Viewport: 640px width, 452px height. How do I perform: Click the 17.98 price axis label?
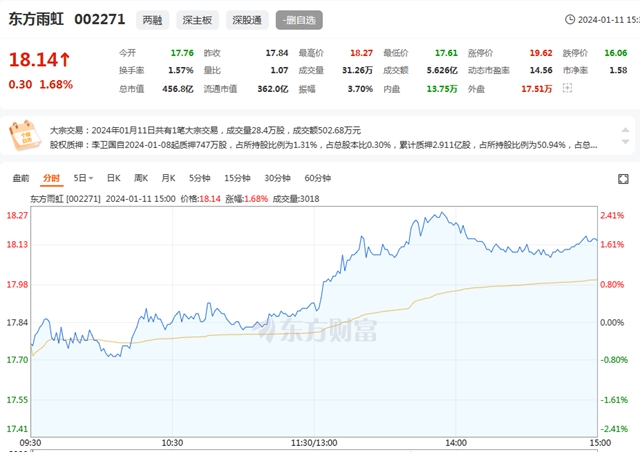(17, 285)
